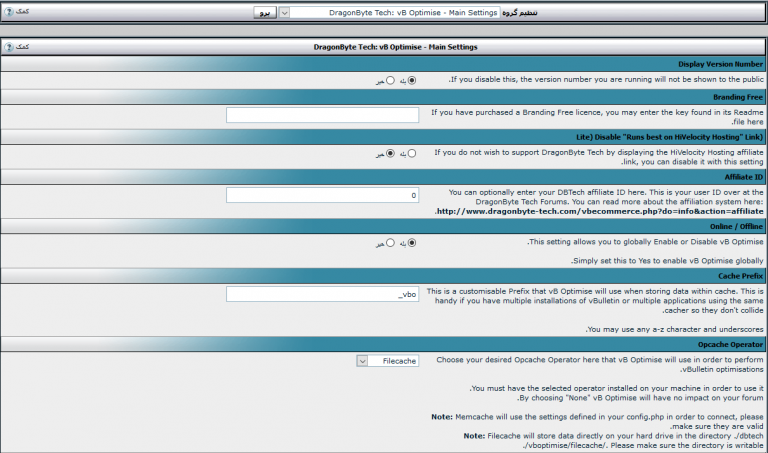Open the dragonbyte-tech affiliate info link
The width and height of the screenshot is (768, 453).
[x=600, y=212]
